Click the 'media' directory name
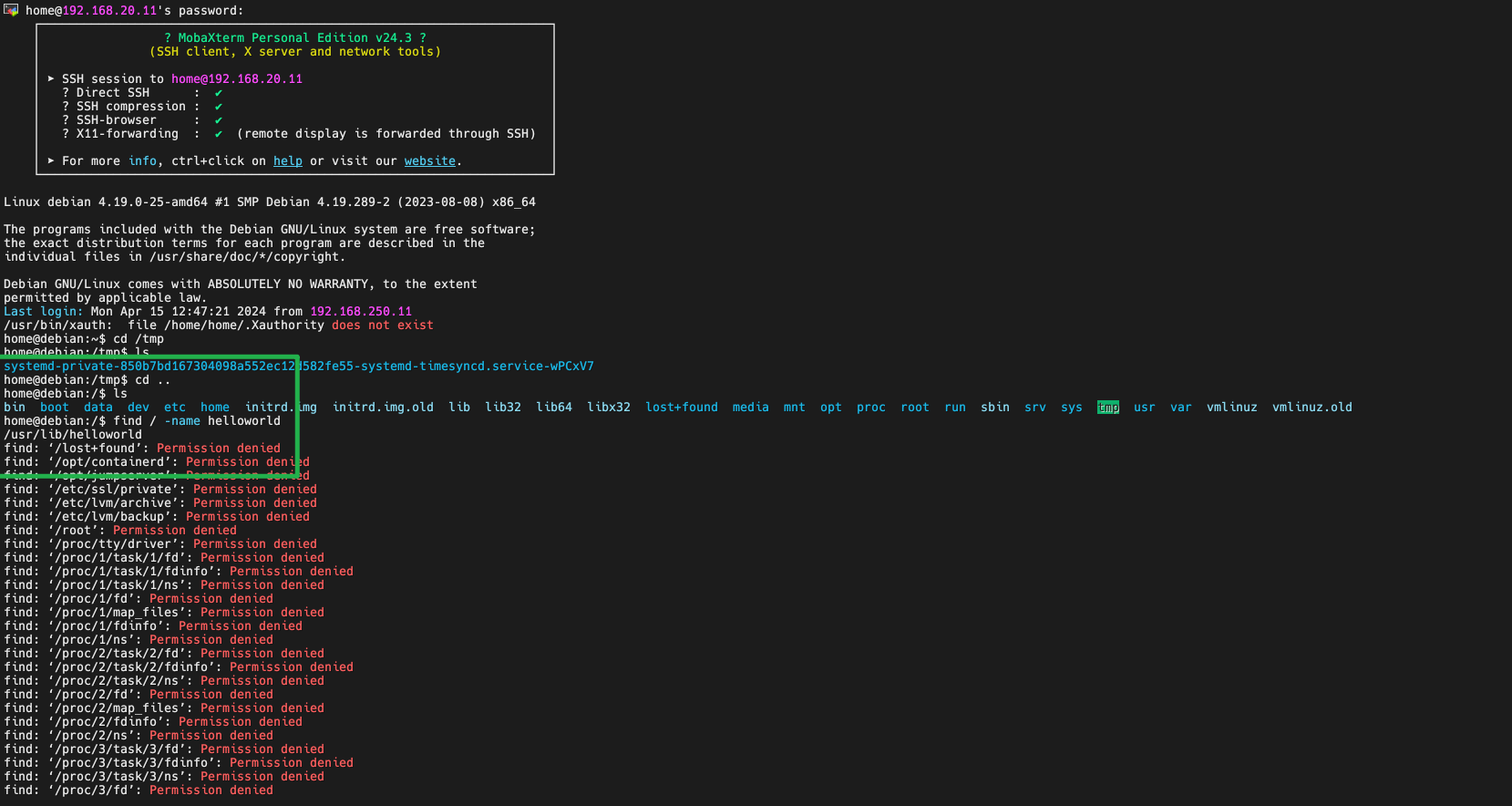This screenshot has height=806, width=1512. 750,408
